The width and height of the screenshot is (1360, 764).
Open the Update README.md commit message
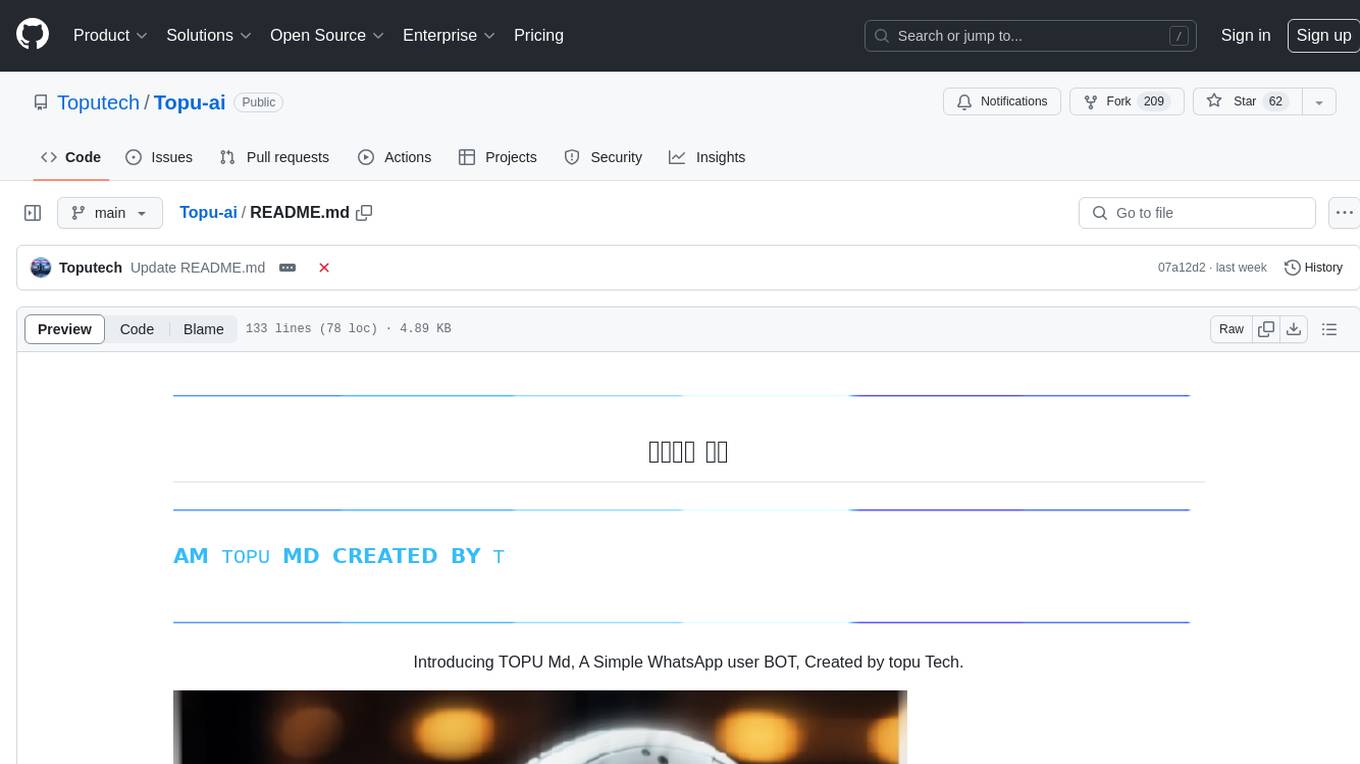coord(198,267)
